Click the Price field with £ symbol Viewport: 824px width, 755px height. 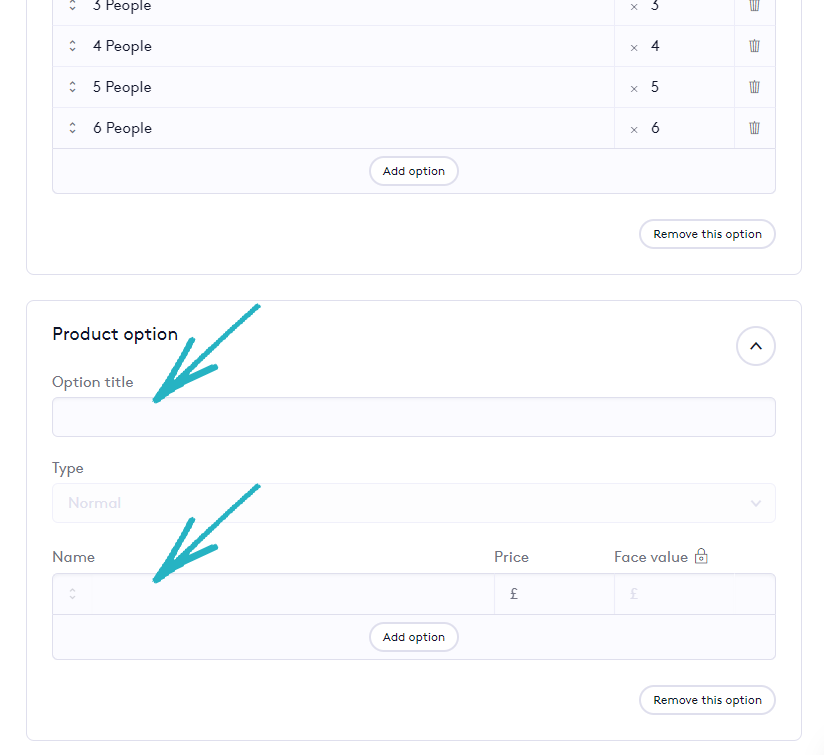coord(560,594)
